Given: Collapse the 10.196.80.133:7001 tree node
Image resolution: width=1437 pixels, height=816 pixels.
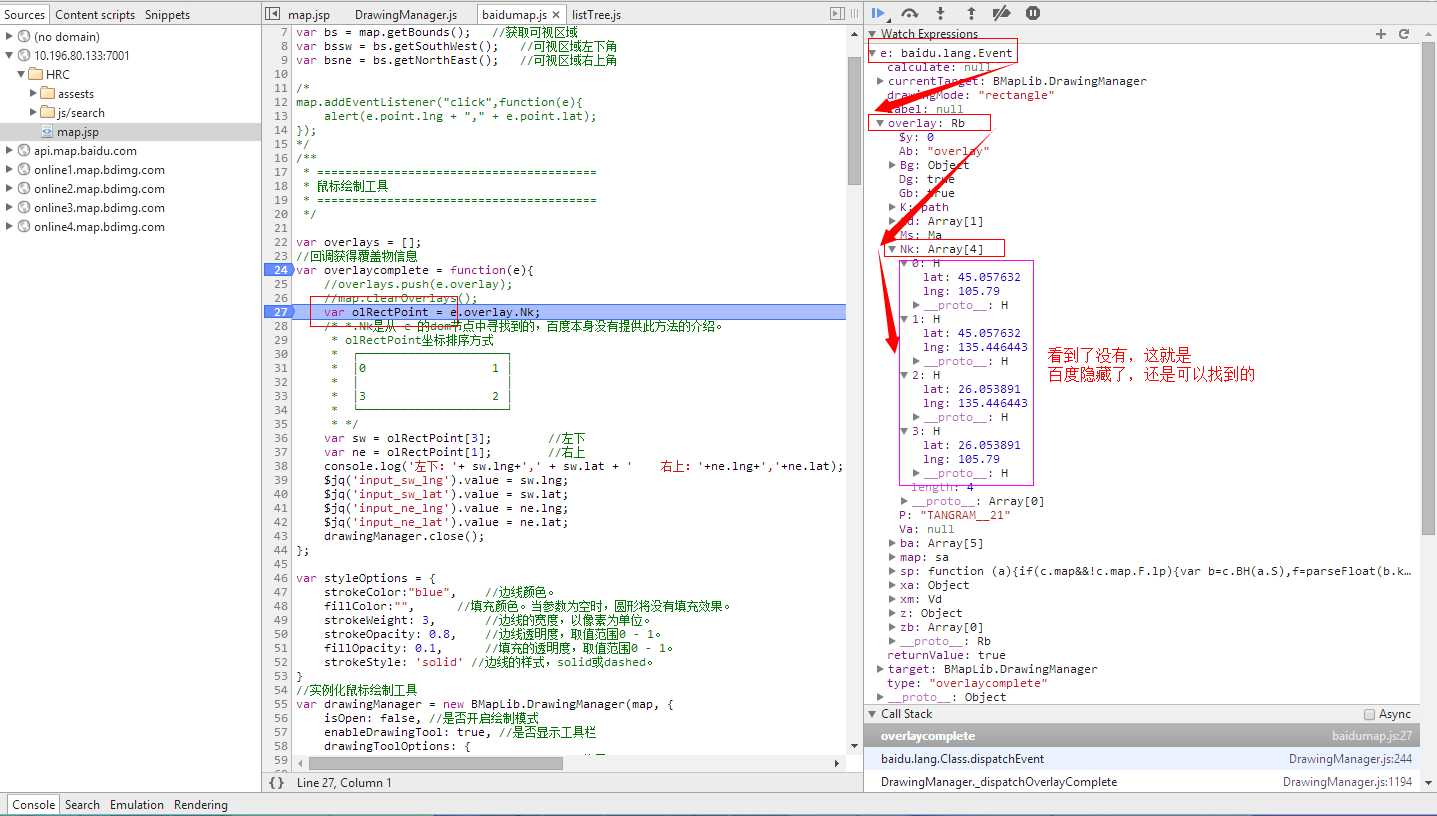Looking at the screenshot, I should (10, 56).
